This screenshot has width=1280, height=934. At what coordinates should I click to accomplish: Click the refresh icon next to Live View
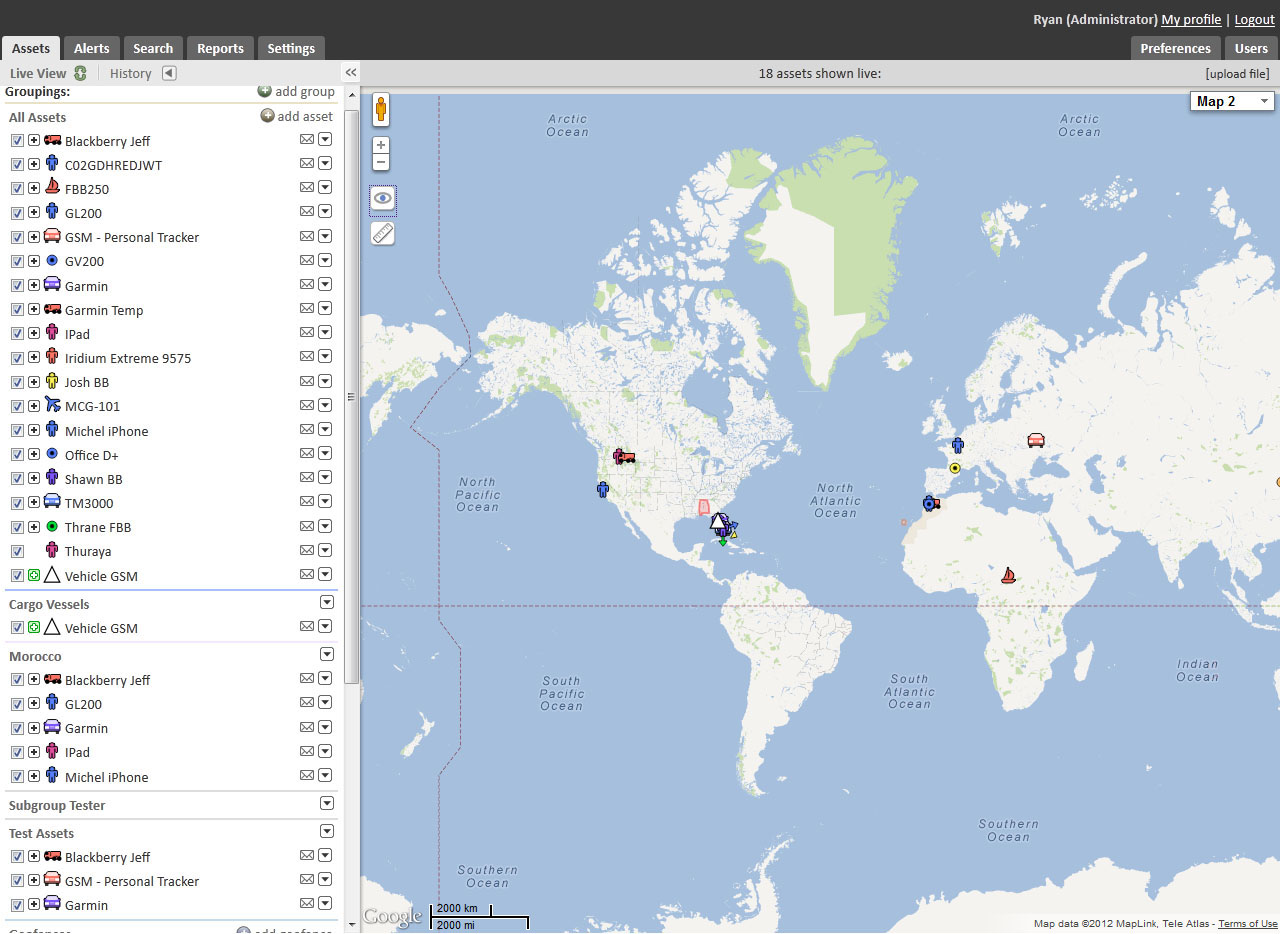pos(80,73)
